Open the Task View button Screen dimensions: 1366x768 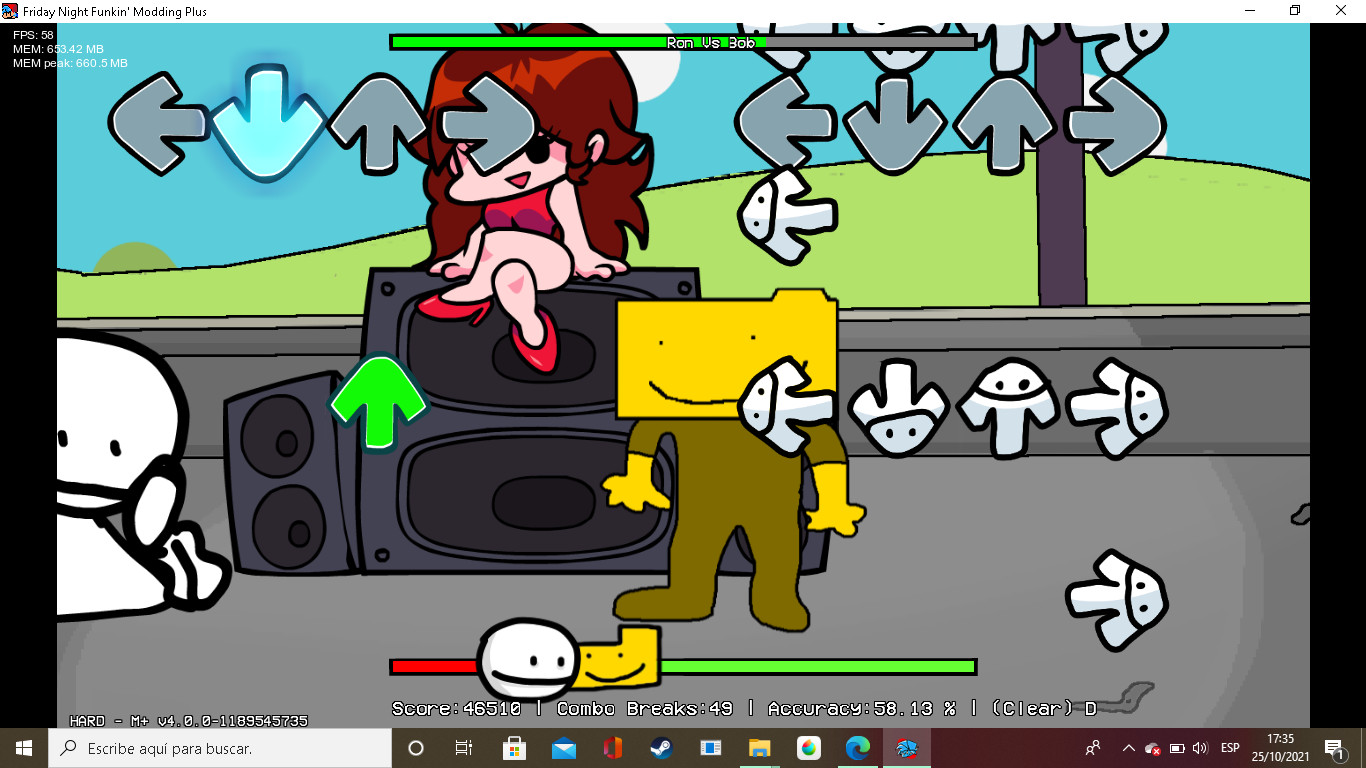(x=464, y=748)
